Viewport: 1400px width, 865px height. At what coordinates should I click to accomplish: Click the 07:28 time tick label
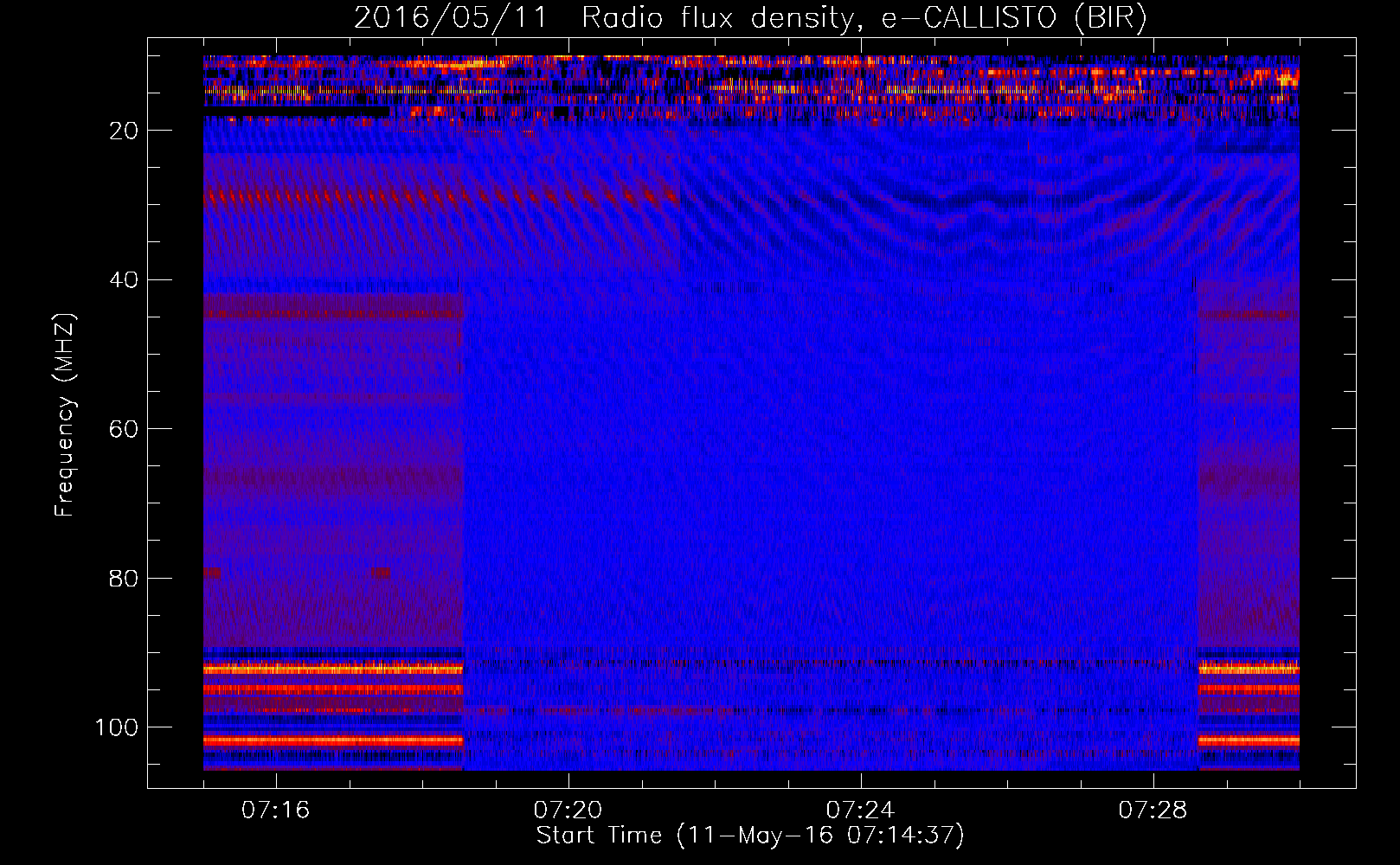pos(1153,810)
